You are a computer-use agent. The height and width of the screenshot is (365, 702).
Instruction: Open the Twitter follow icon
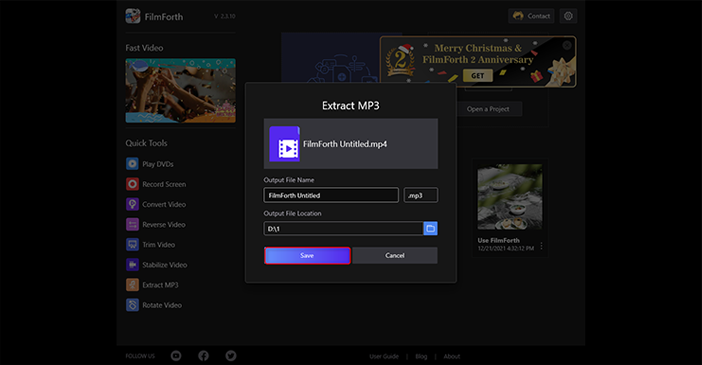pos(231,356)
